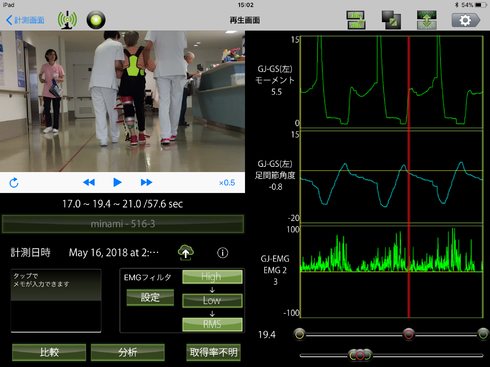Fast-forward the video playback
Screen dimensions: 490x367
(x=146, y=182)
